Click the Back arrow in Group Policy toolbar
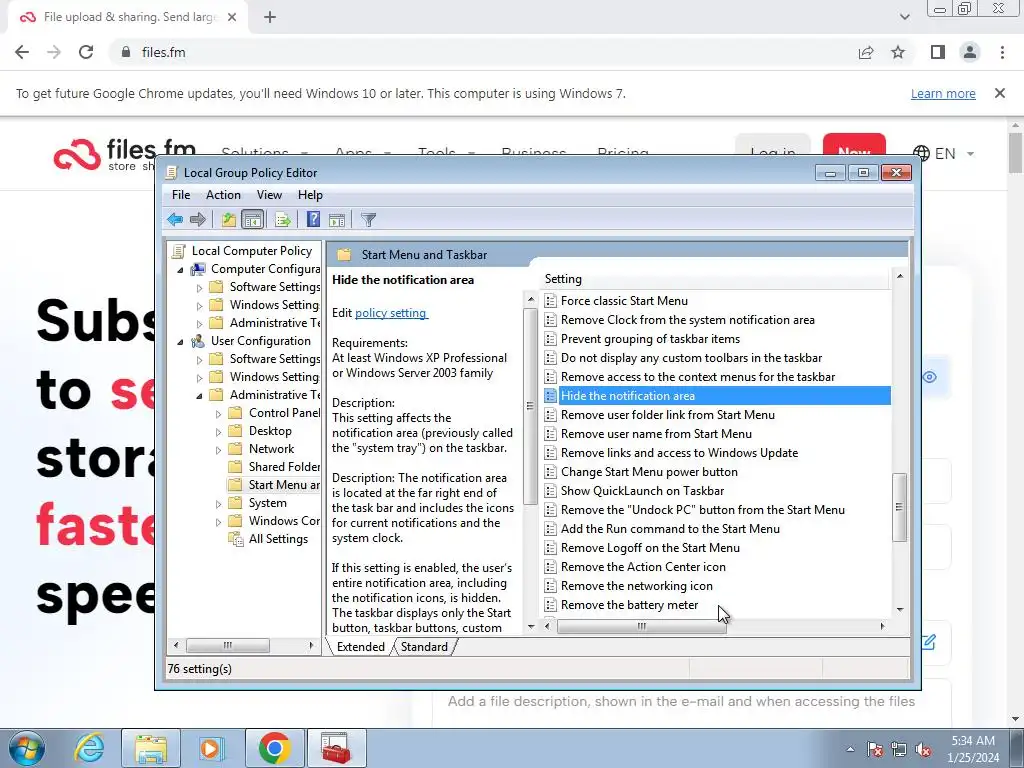 [175, 219]
